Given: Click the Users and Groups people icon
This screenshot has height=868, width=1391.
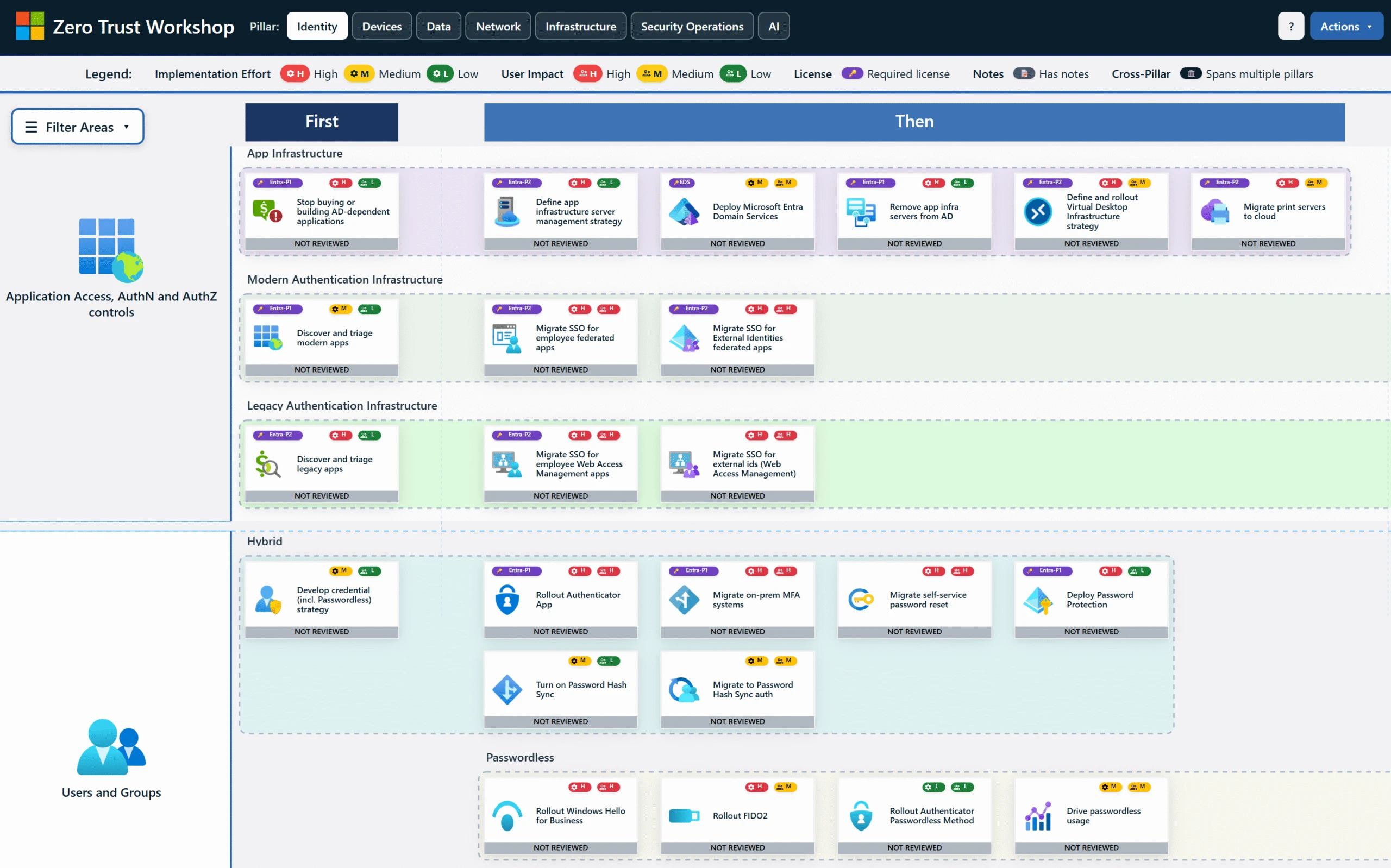Looking at the screenshot, I should coord(111,746).
